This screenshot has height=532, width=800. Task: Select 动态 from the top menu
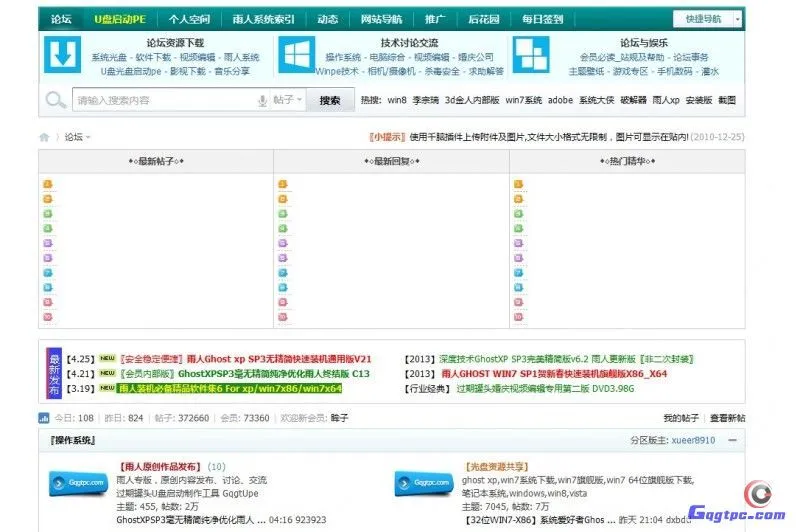point(327,19)
